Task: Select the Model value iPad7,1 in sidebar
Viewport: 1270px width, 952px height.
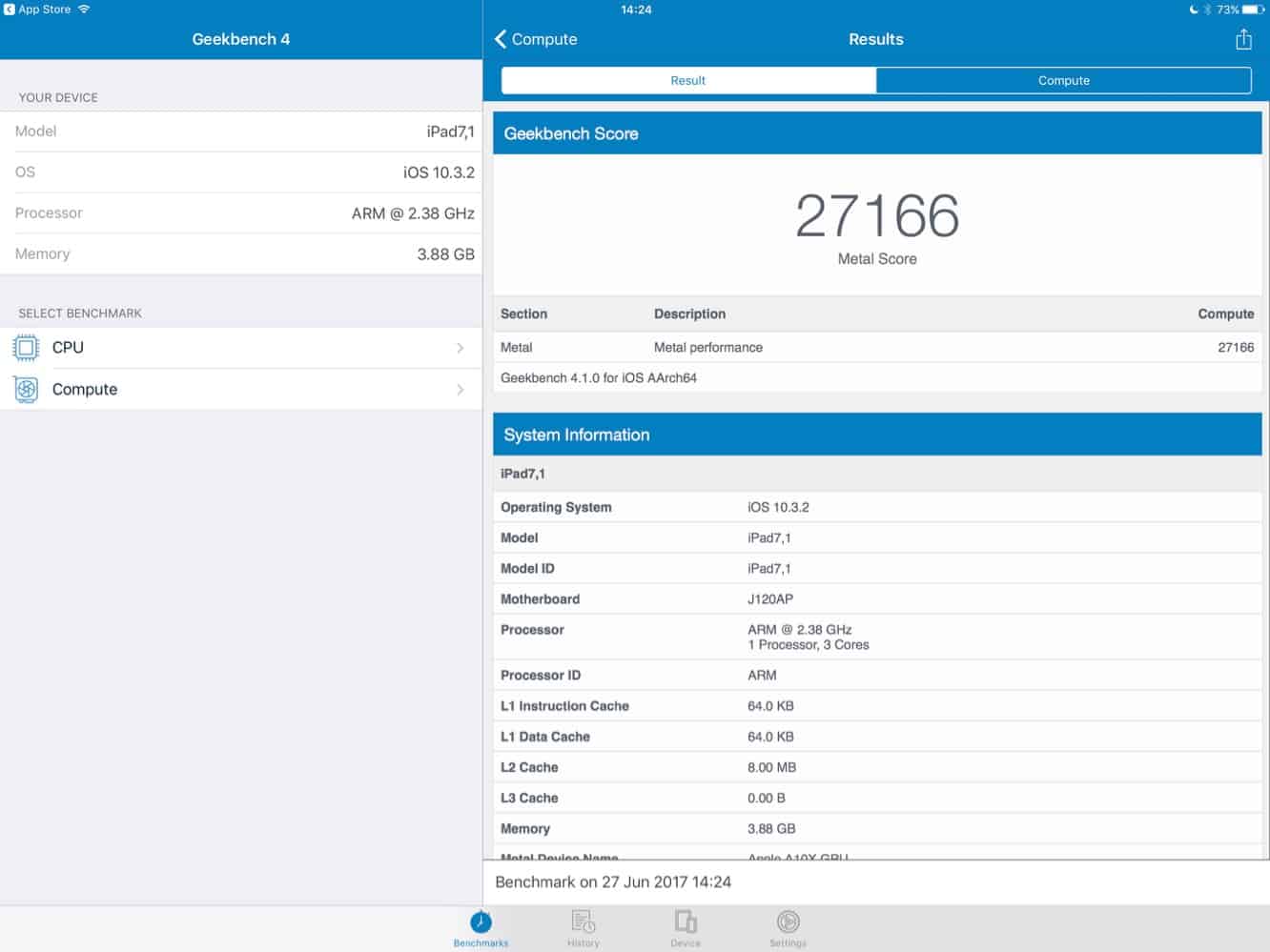Action: click(450, 132)
